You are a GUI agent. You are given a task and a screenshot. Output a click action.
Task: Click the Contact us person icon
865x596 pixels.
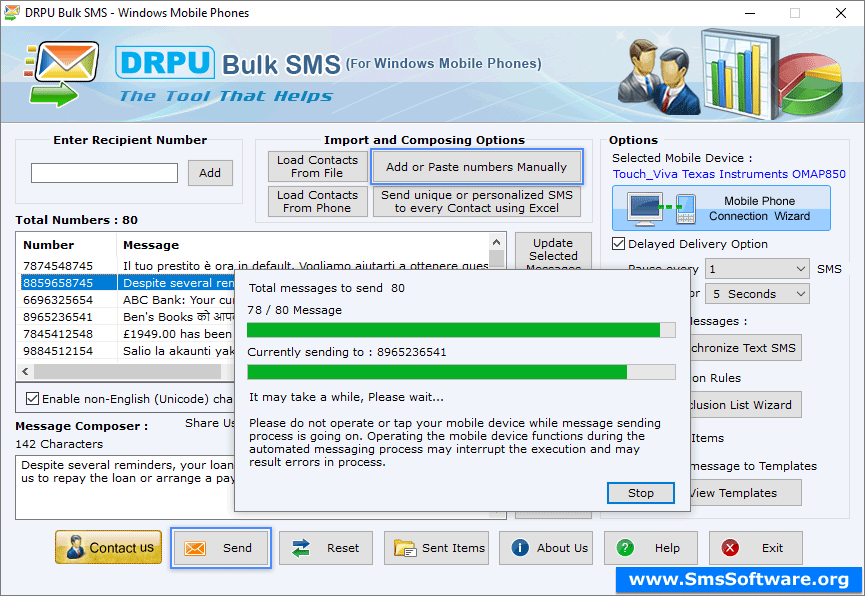pos(74,547)
